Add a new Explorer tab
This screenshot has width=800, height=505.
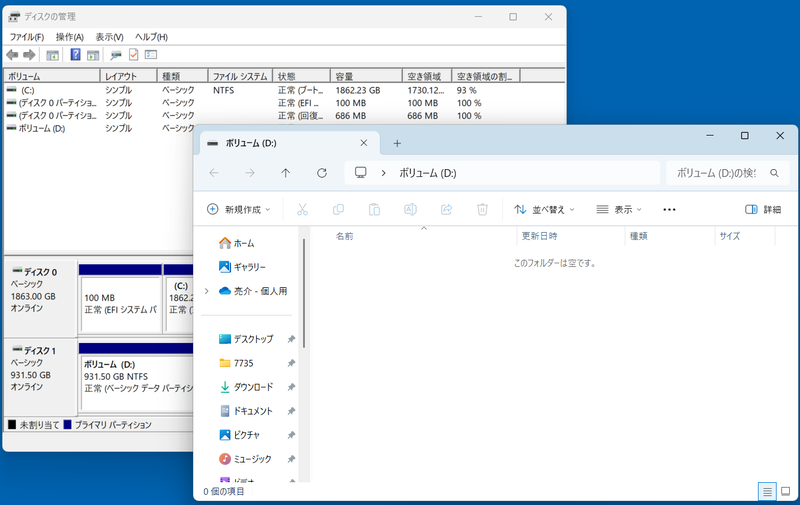click(397, 144)
